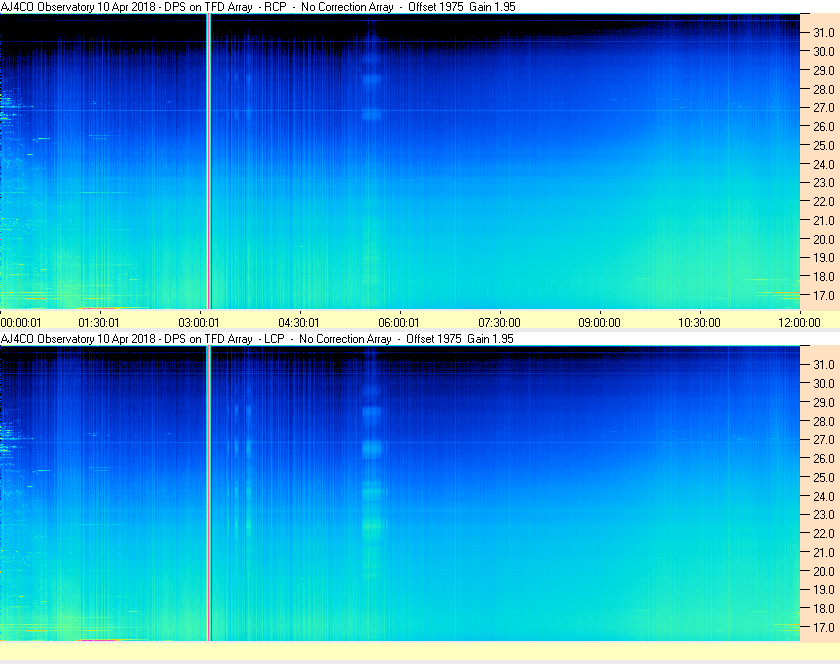Screen dimensions: 840x664
Task: Click the 01:30:01 time axis label
Action: coord(99,323)
